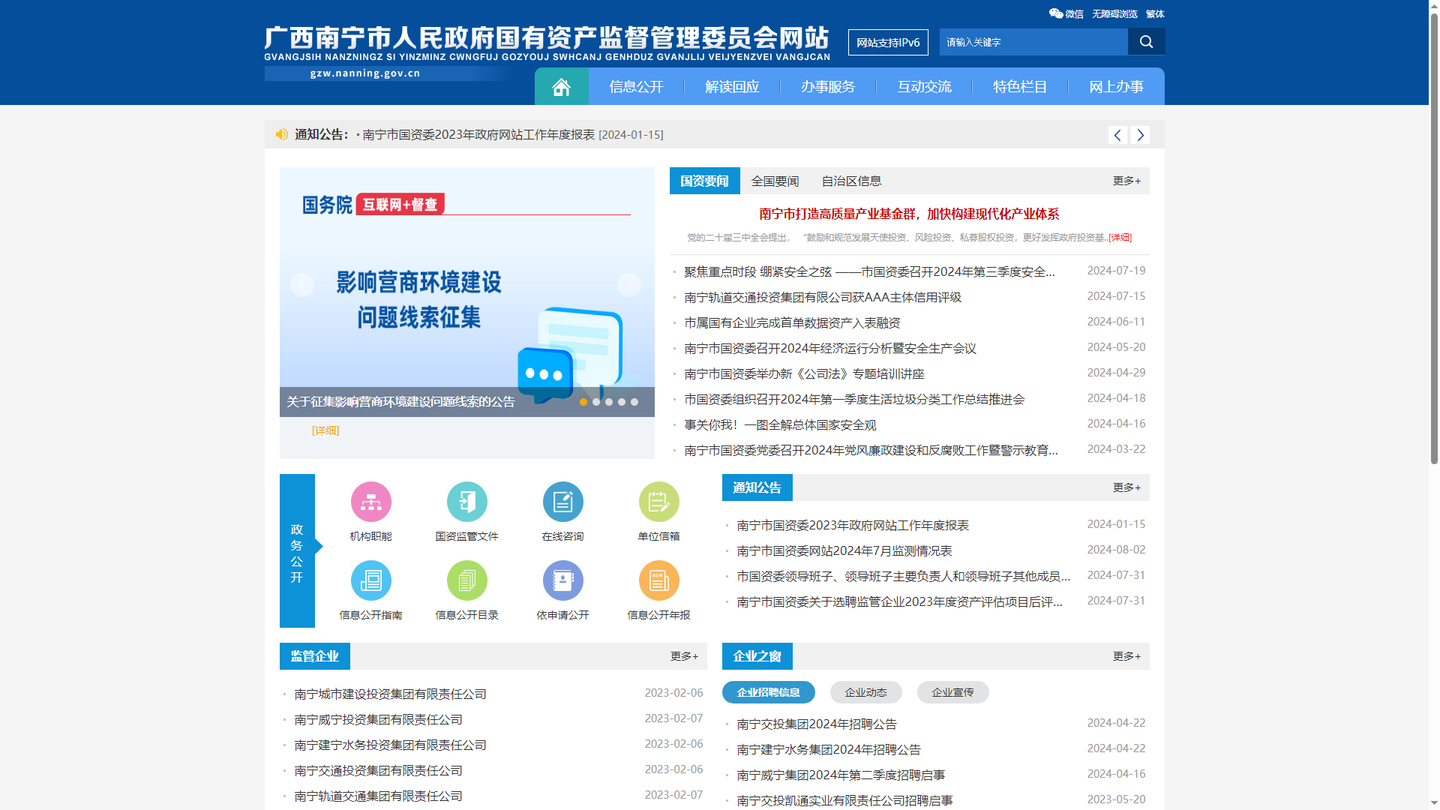Image resolution: width=1440 pixels, height=810 pixels.
Task: Open 南宁城市建设投资集团有限责任公司 link
Action: coord(390,694)
